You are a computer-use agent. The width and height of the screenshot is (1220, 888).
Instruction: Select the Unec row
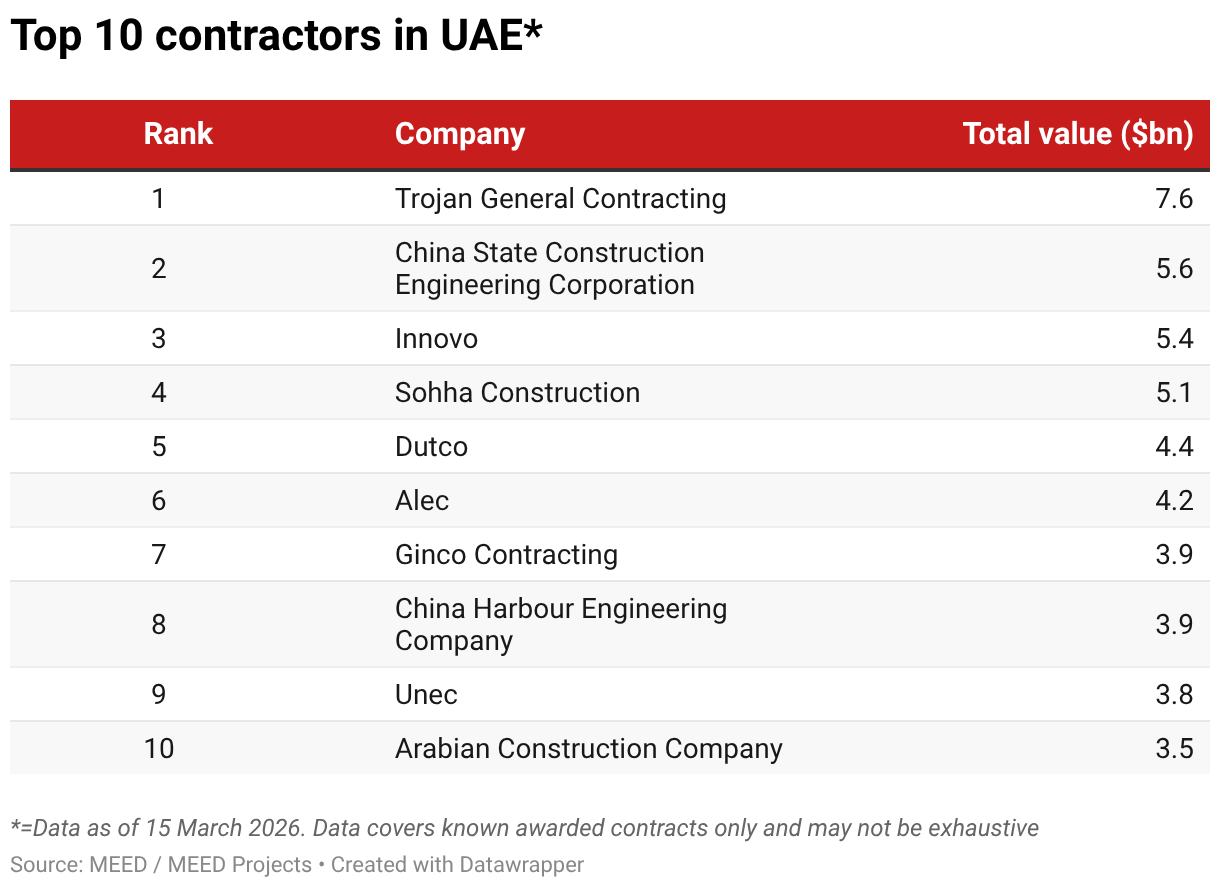[426, 694]
